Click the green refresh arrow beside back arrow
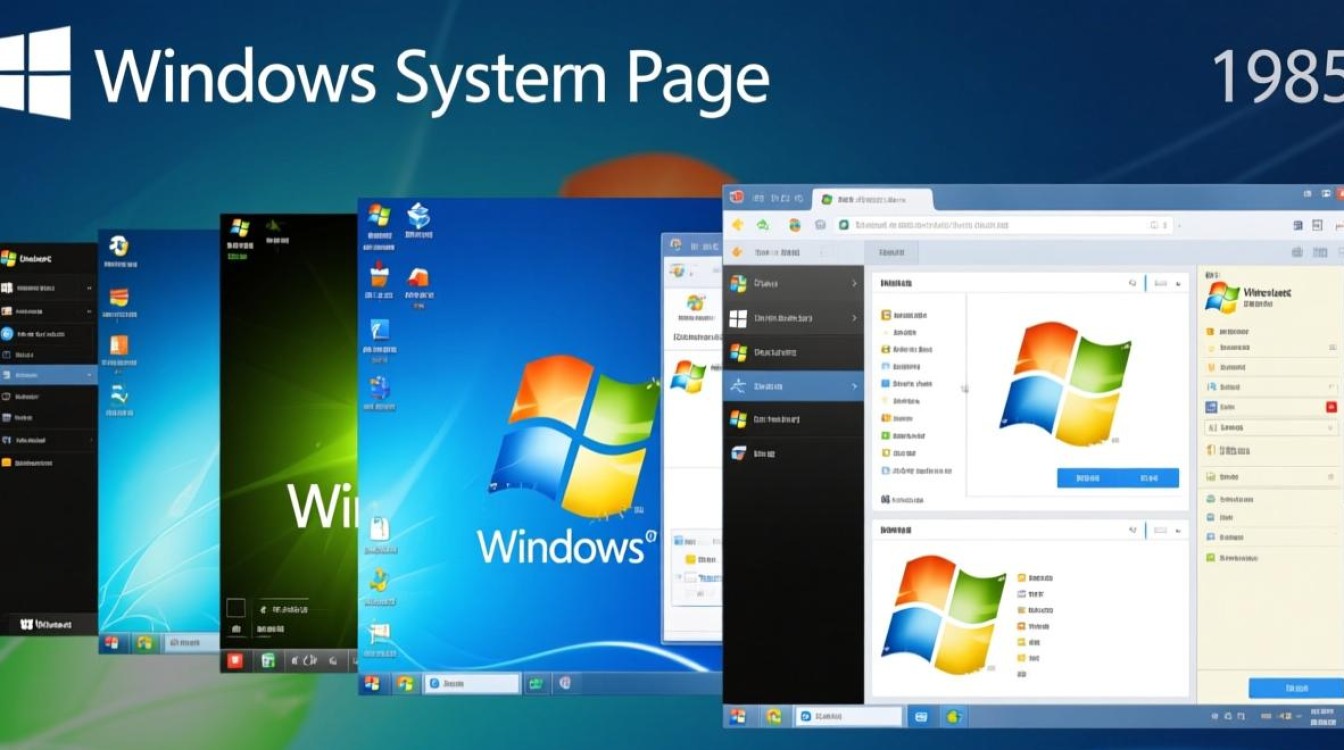This screenshot has width=1344, height=750. coord(762,226)
